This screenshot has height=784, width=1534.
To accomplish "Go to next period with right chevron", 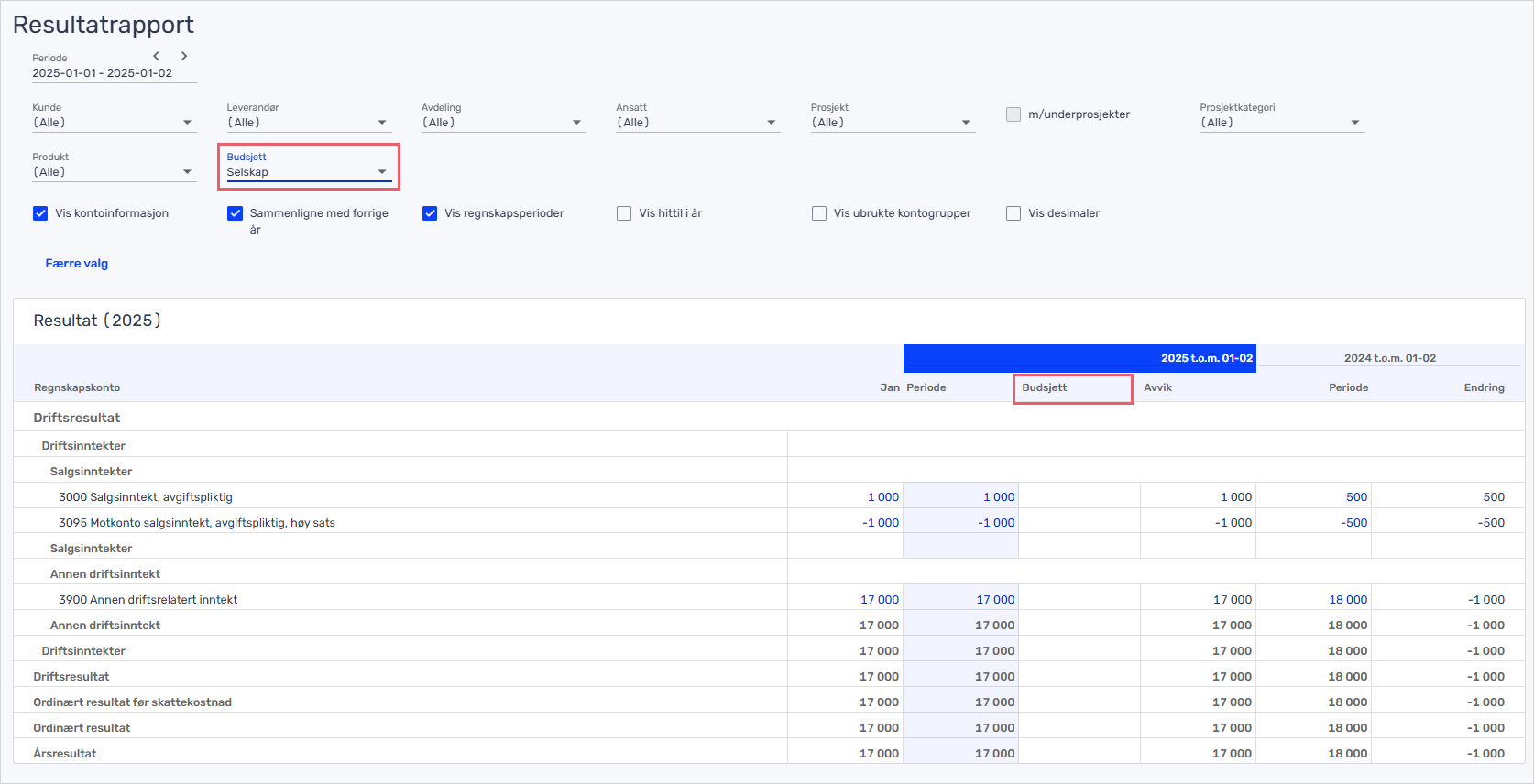I will tap(184, 56).
